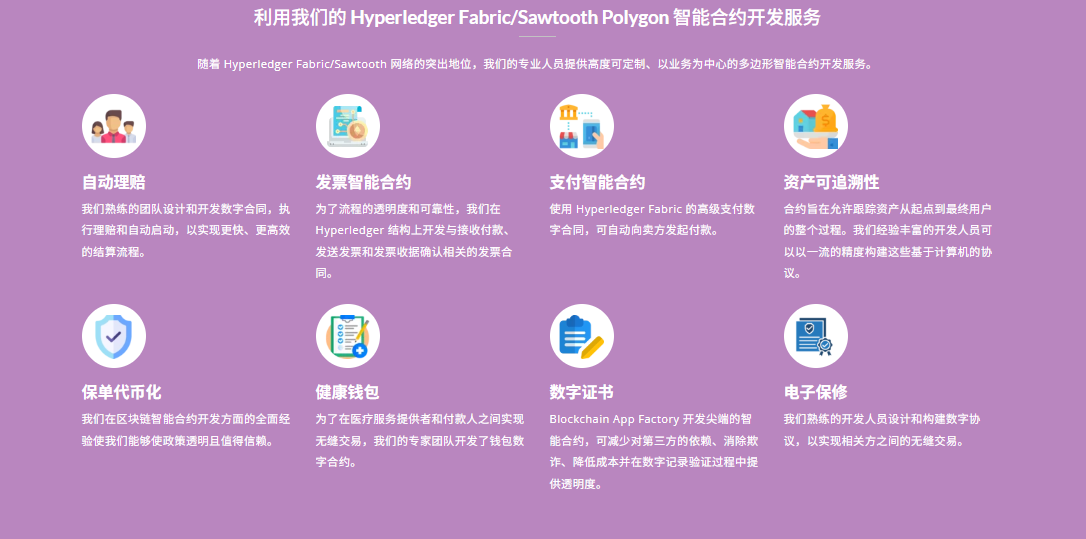Select the 数字证书 heading
The image size is (1086, 539).
click(x=581, y=392)
